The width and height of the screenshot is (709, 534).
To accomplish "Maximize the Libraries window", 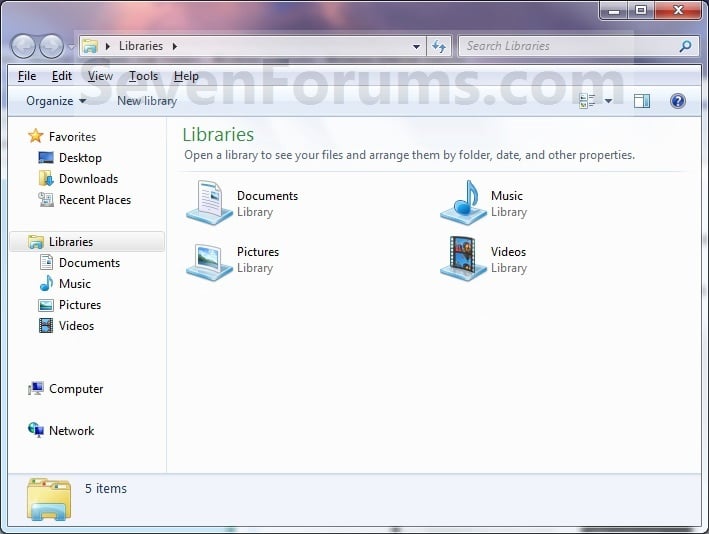I will 641,10.
